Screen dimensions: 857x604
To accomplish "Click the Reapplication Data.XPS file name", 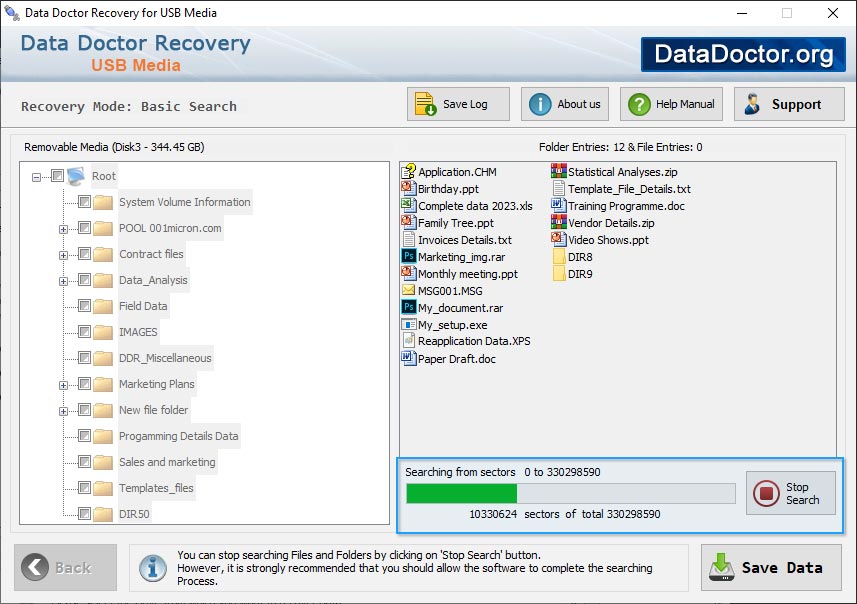I will pos(474,341).
